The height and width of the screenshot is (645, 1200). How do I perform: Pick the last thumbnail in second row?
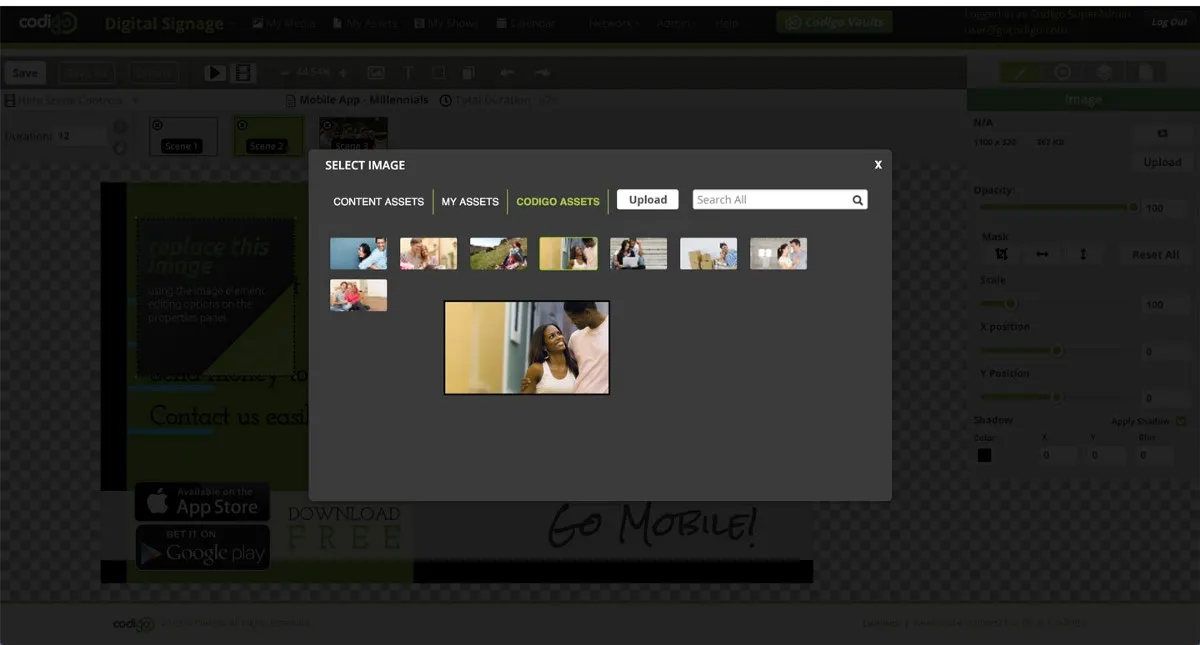pyautogui.click(x=358, y=295)
